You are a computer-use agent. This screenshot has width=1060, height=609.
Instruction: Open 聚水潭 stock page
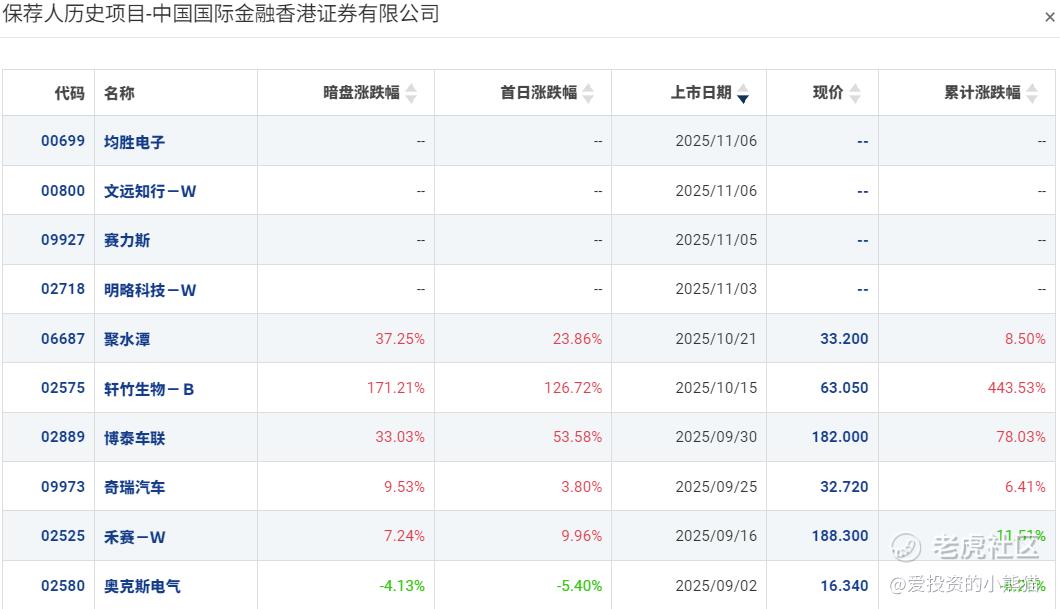[x=127, y=339]
